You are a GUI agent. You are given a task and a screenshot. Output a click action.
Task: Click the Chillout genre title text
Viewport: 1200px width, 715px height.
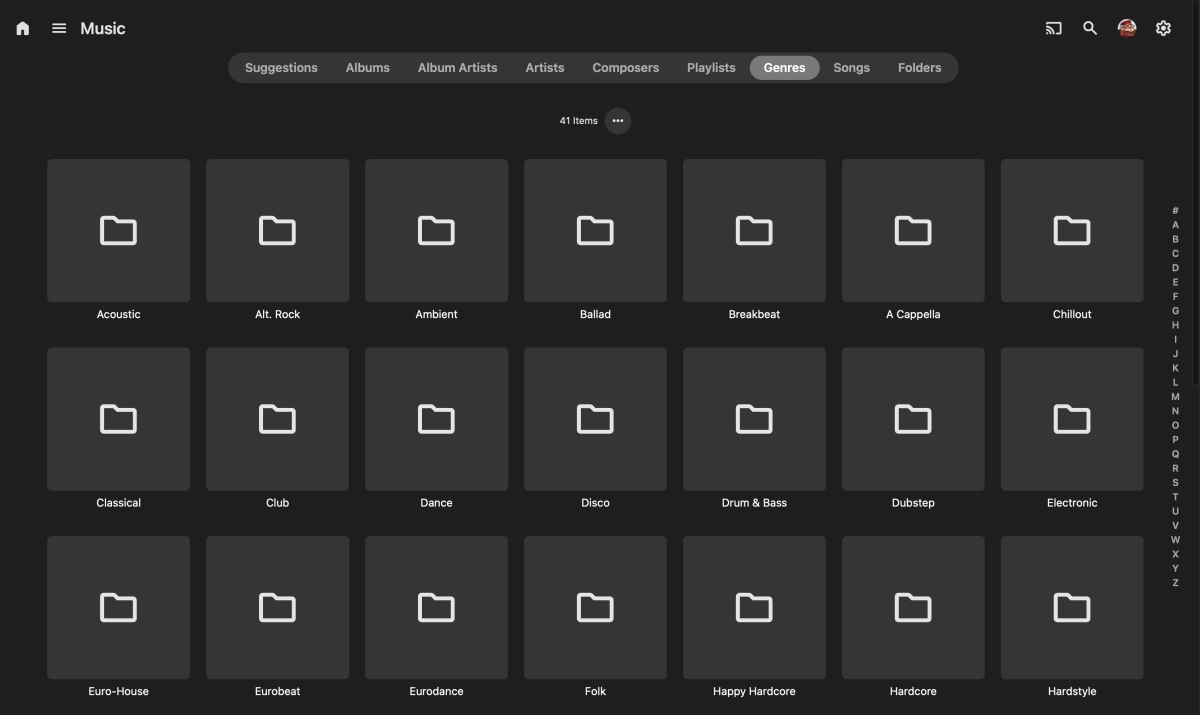(x=1072, y=314)
